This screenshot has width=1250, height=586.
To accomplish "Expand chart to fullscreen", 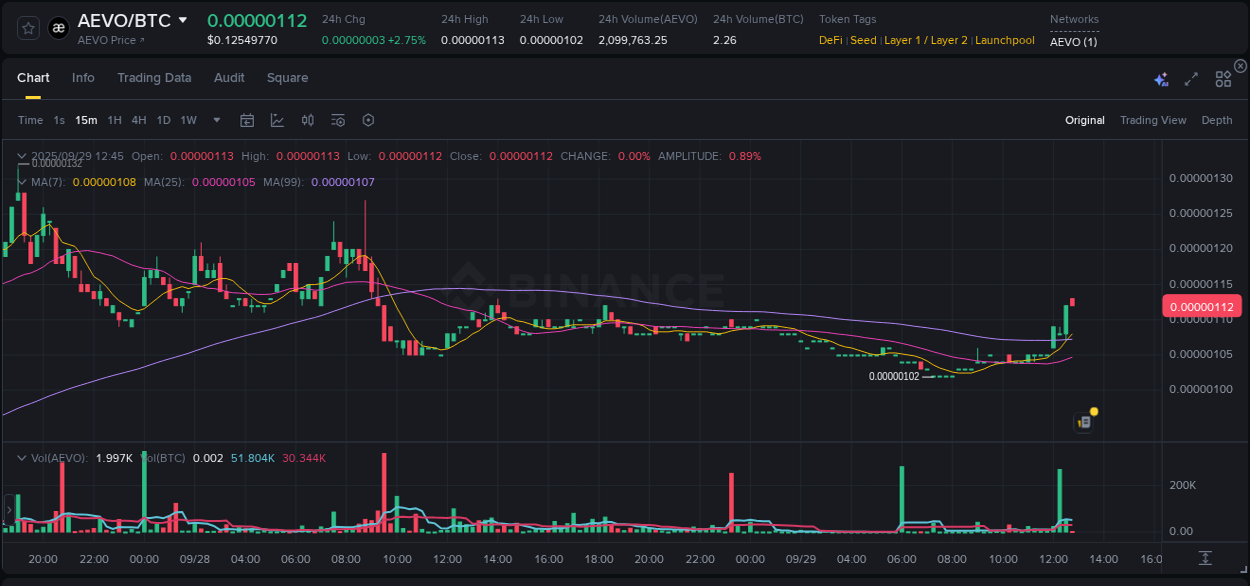I will [1191, 78].
